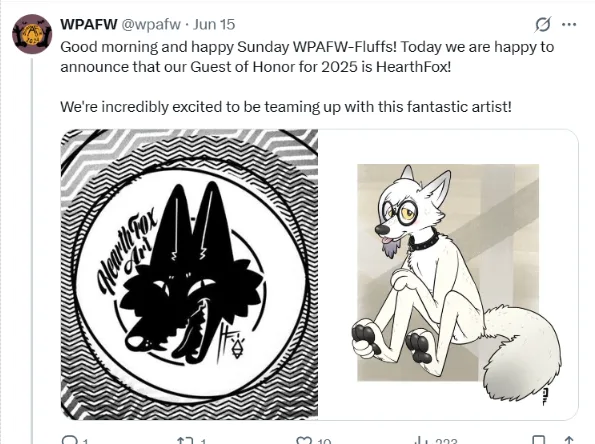Click the reply count next to speech bubble
This screenshot has width=595, height=444.
pyautogui.click(x=85, y=441)
